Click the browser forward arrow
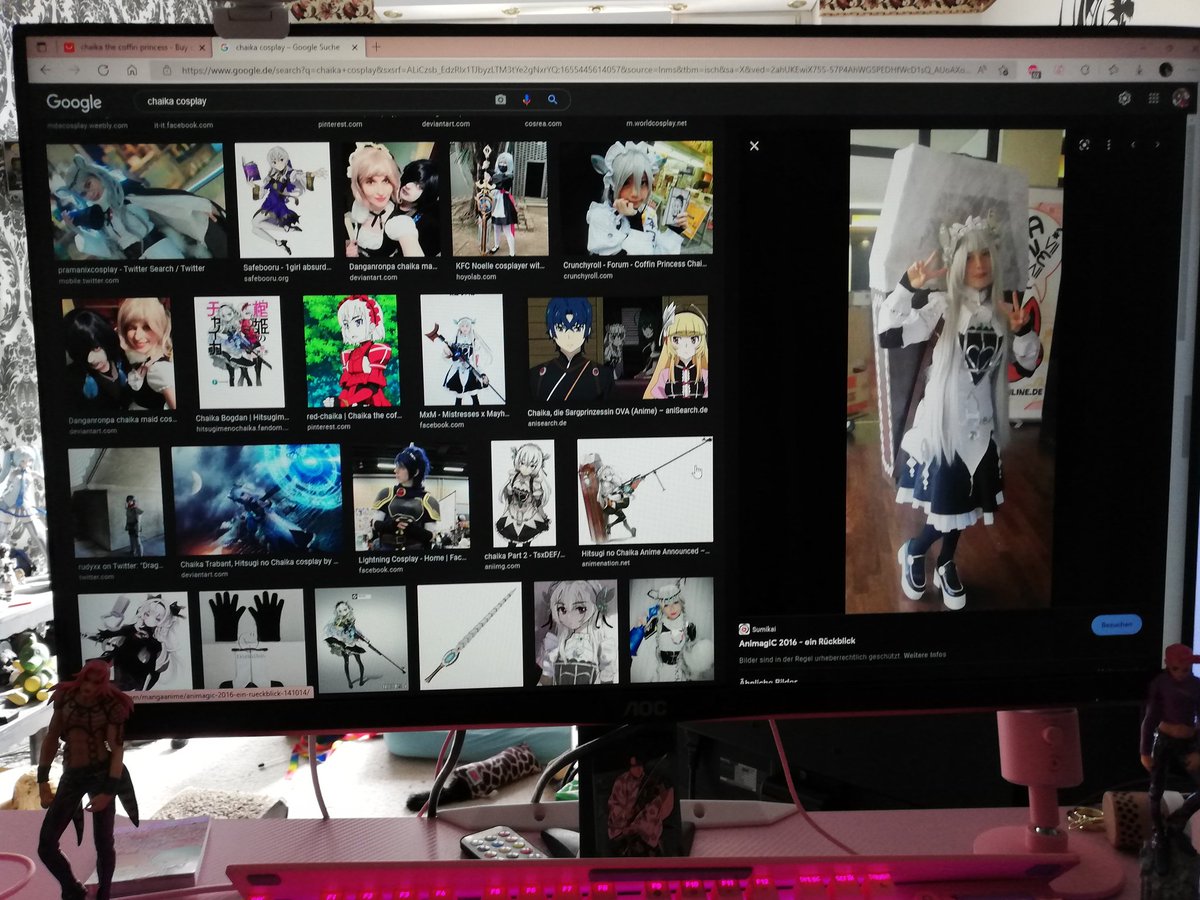The width and height of the screenshot is (1200, 900). point(73,70)
